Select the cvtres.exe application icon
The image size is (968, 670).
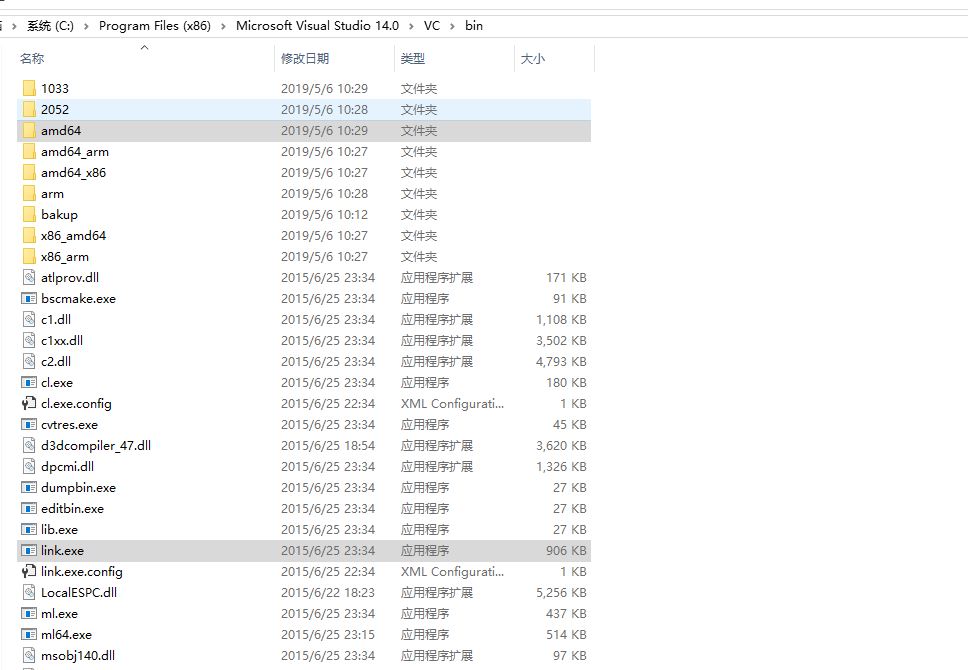[29, 424]
